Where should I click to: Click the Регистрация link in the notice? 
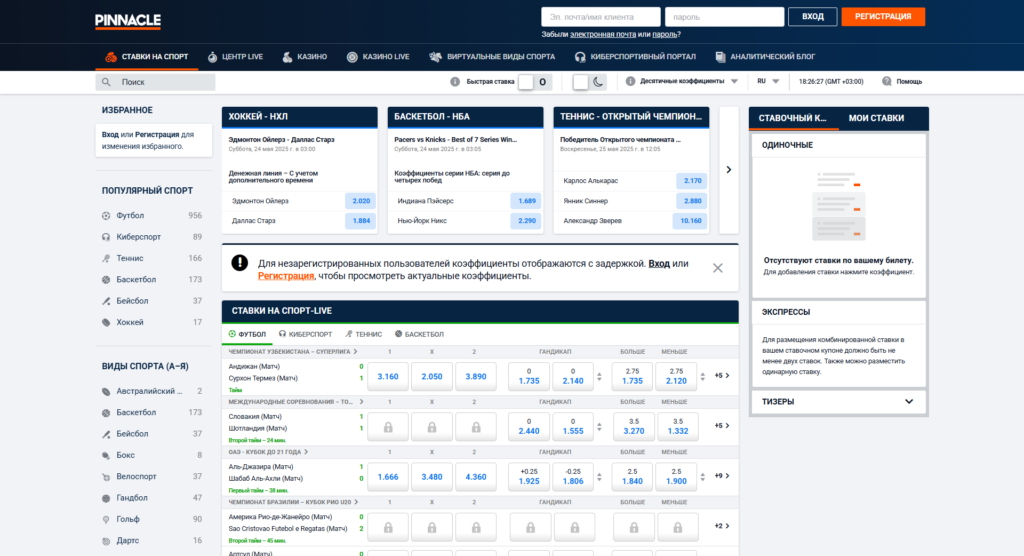coord(286,276)
